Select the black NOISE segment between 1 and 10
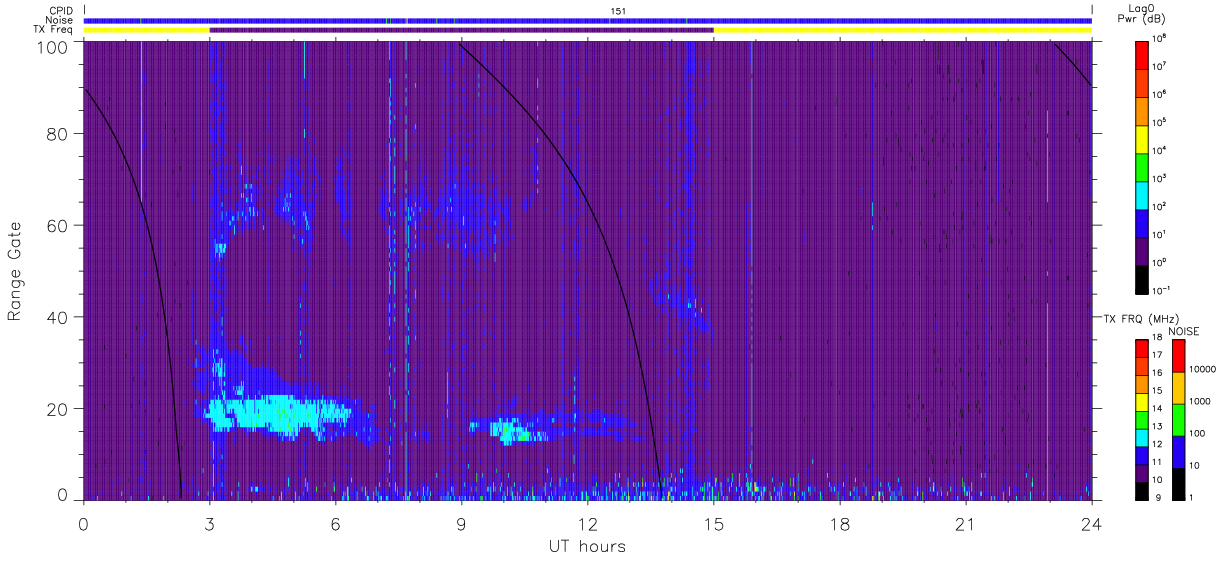 (1178, 482)
